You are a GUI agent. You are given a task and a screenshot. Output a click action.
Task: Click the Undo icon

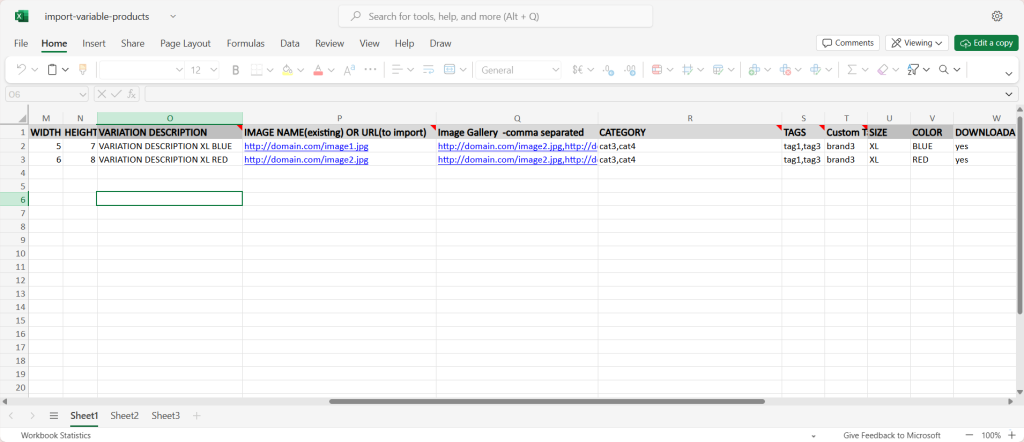click(x=22, y=70)
